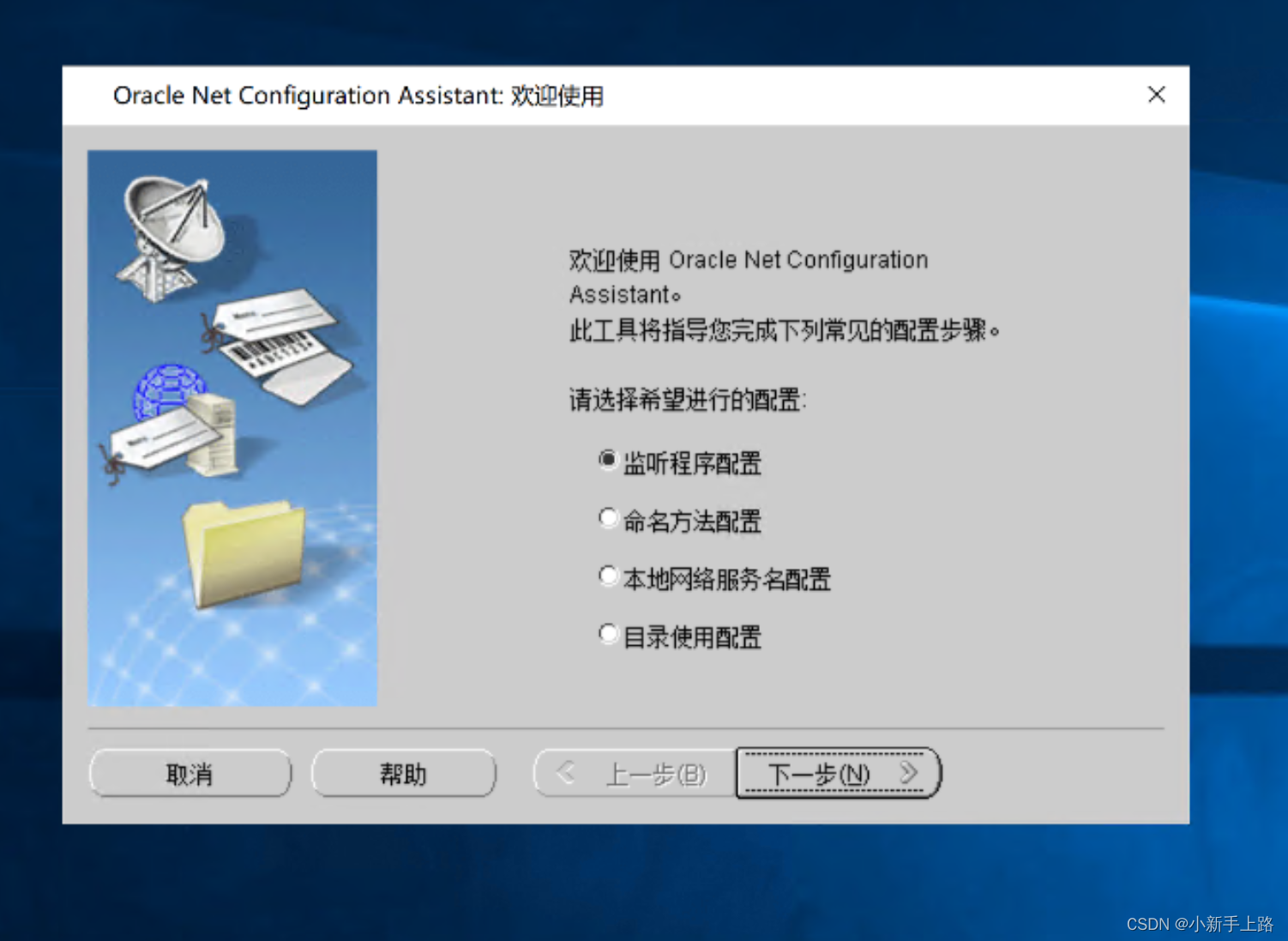The height and width of the screenshot is (941, 1288).
Task: Click the Oracle wizard illustration banner
Action: [232, 428]
